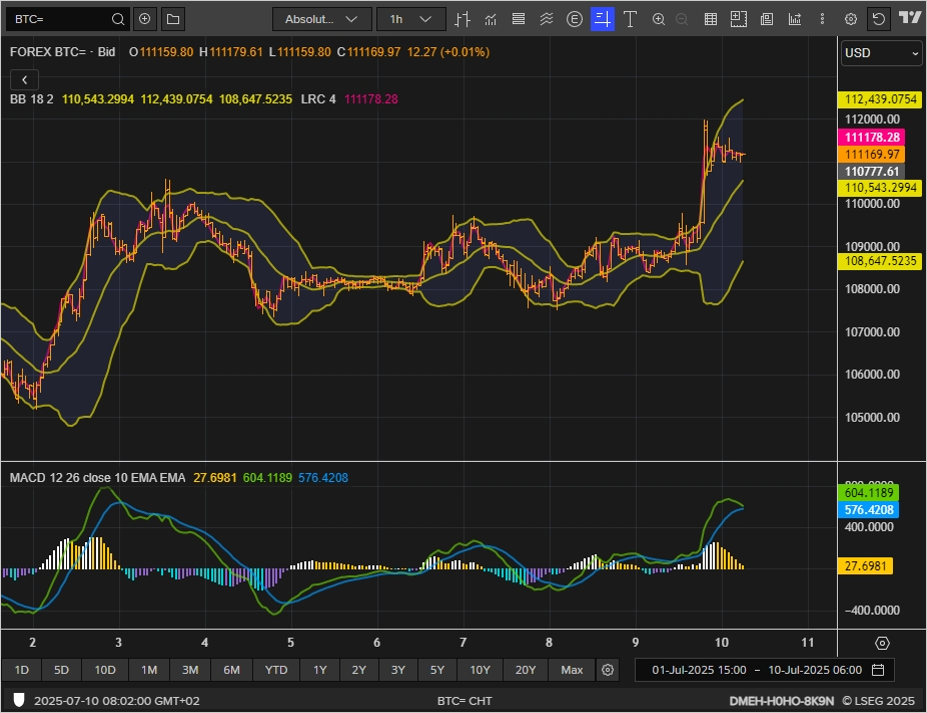Open the indicators icon in toolbar

pos(490,20)
